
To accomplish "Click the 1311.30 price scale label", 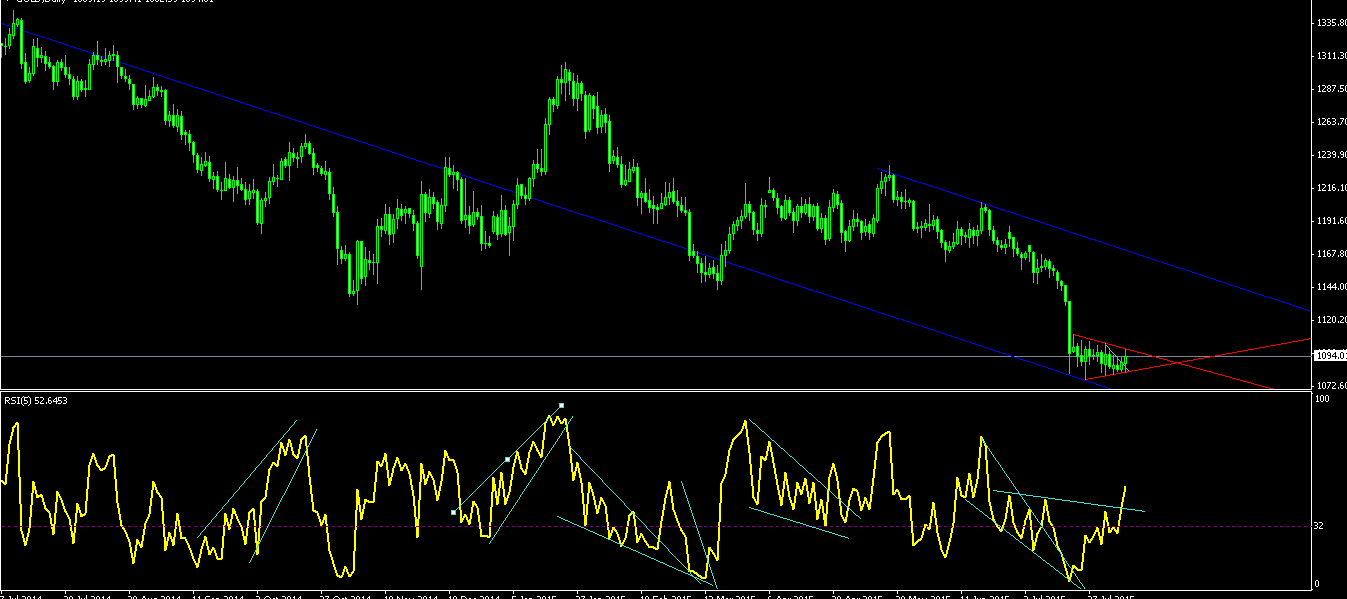I will click(1332, 56).
